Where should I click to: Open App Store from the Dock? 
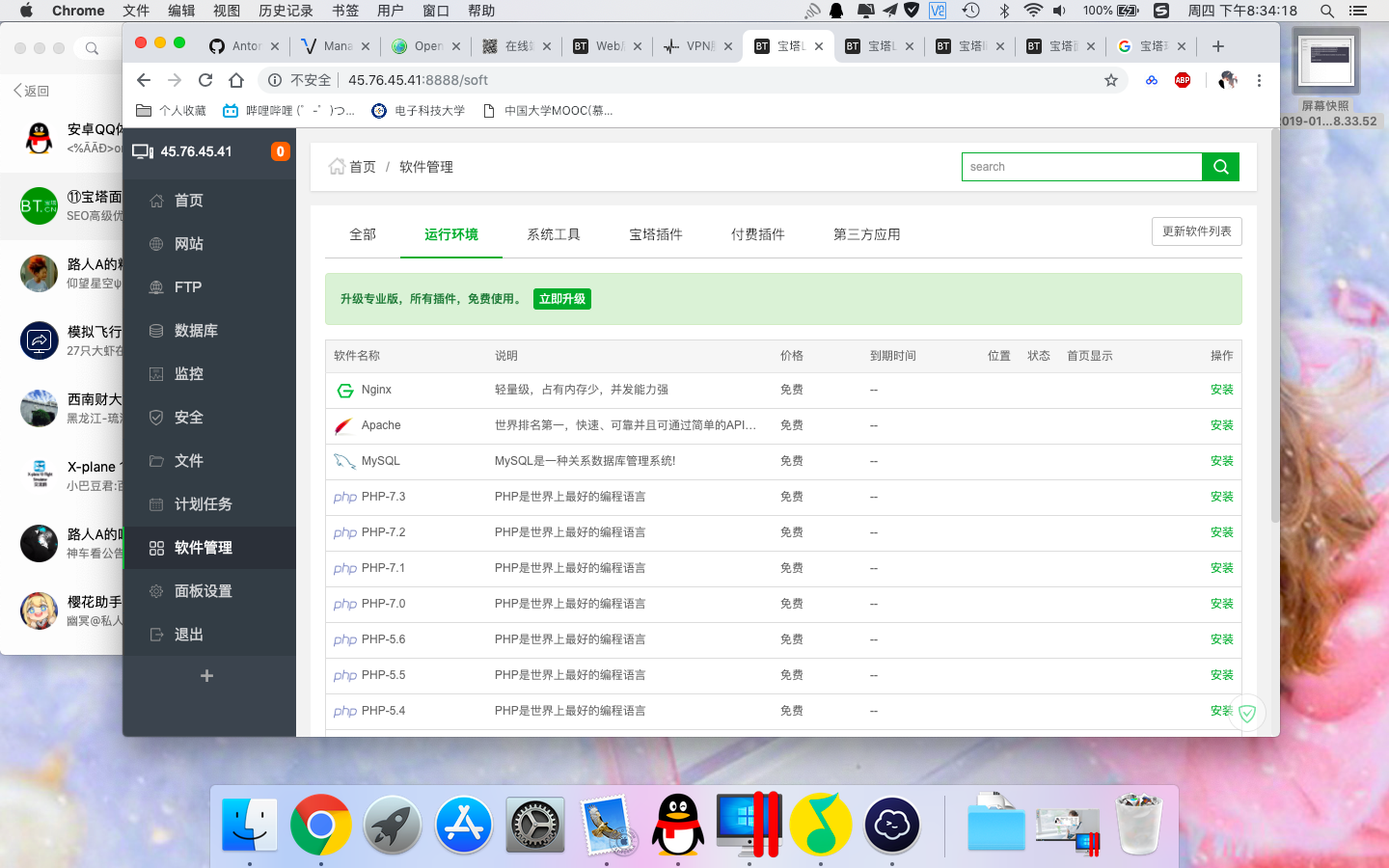464,825
